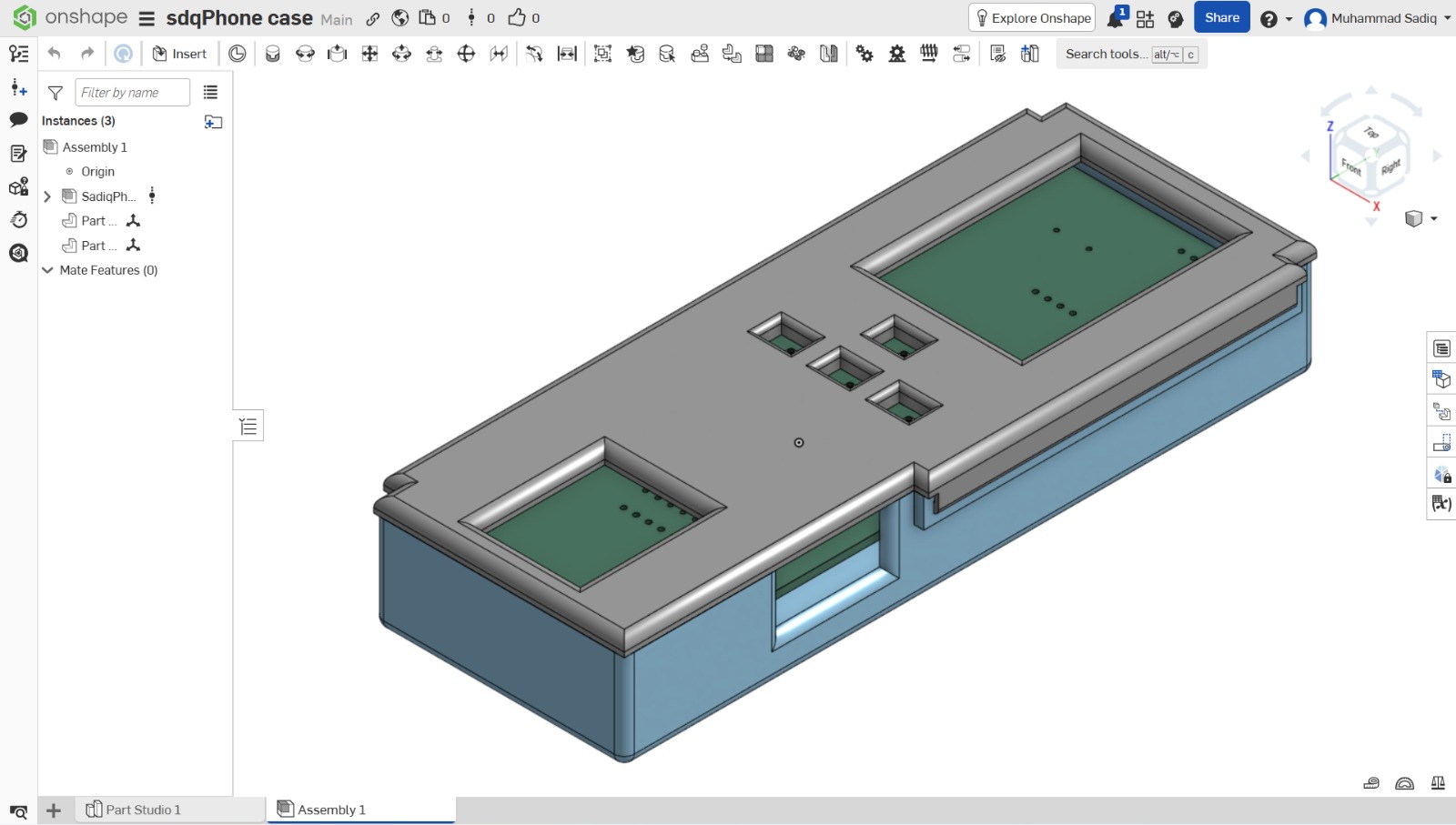Toggle the instance list view icon
Viewport: 1456px width, 825px height.
click(x=210, y=92)
